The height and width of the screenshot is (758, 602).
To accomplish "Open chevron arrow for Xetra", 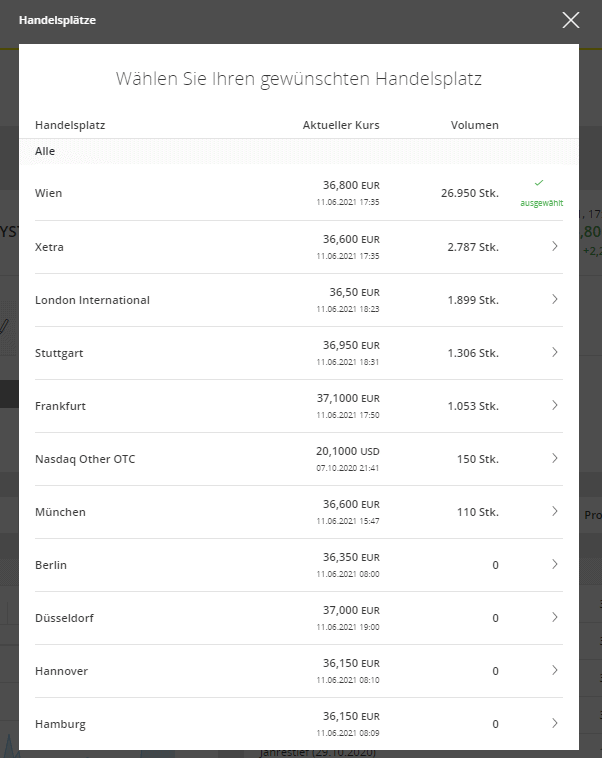I will click(555, 247).
